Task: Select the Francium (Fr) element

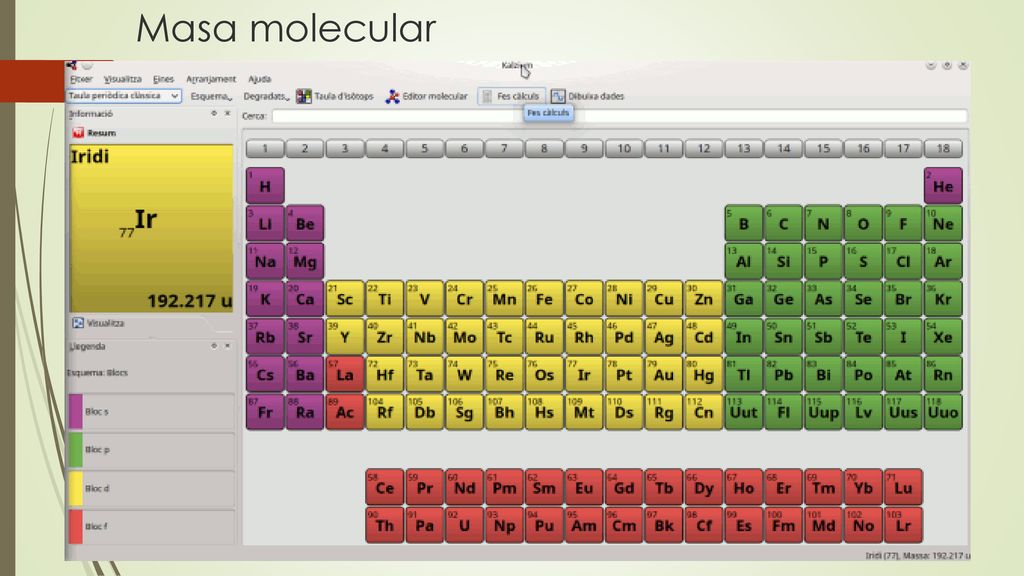Action: click(x=265, y=412)
